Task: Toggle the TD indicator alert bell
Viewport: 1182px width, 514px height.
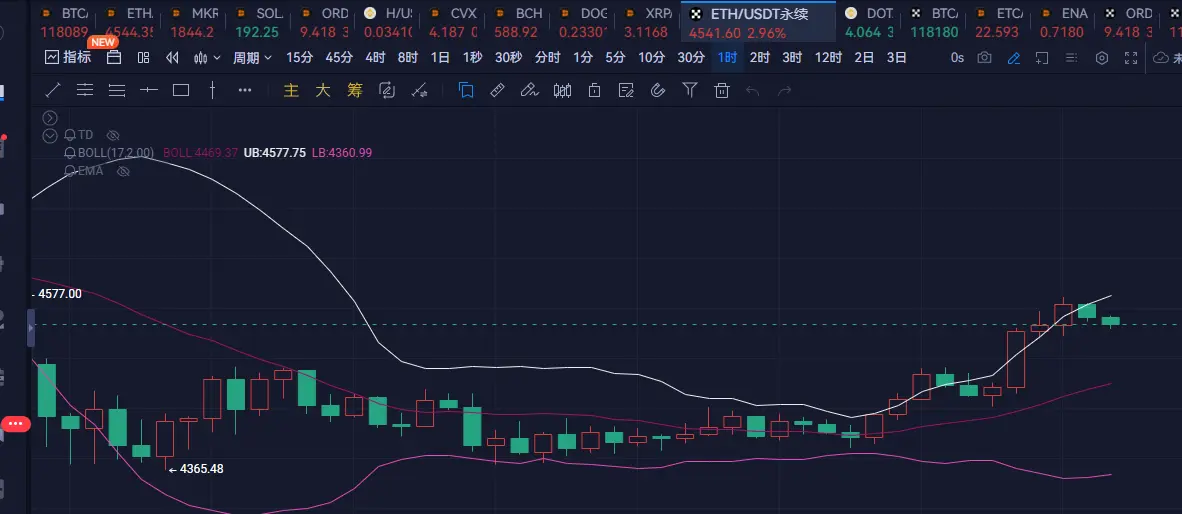Action: tap(69, 135)
